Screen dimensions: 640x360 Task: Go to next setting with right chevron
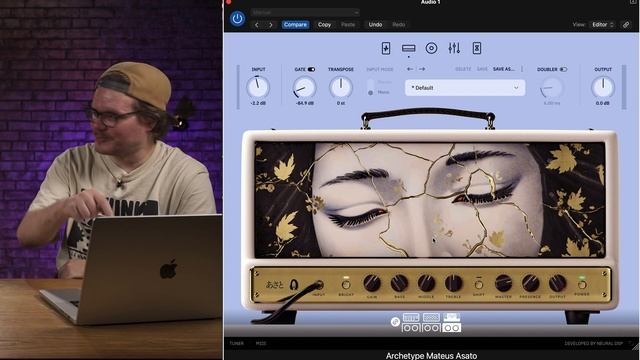271,25
